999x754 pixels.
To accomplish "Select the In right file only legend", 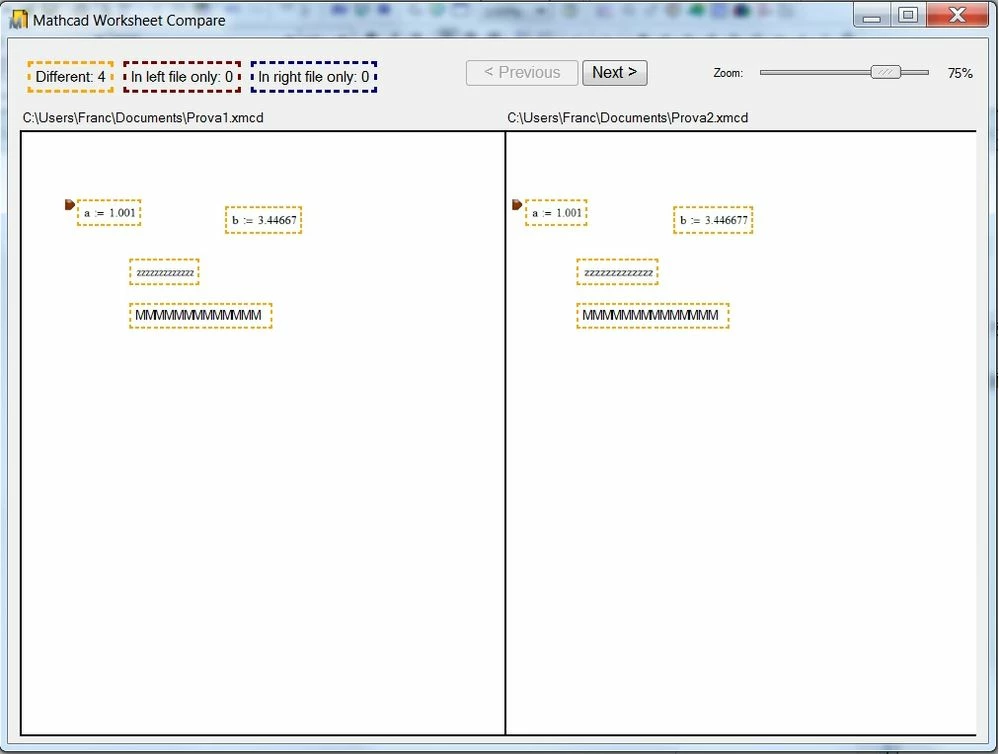I will click(313, 77).
